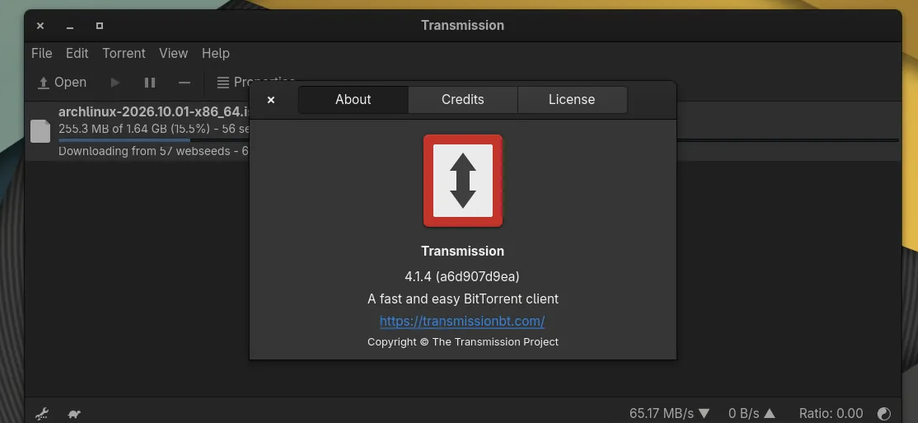The width and height of the screenshot is (918, 423).
Task: Close the Transmission main window
Action: tap(40, 26)
